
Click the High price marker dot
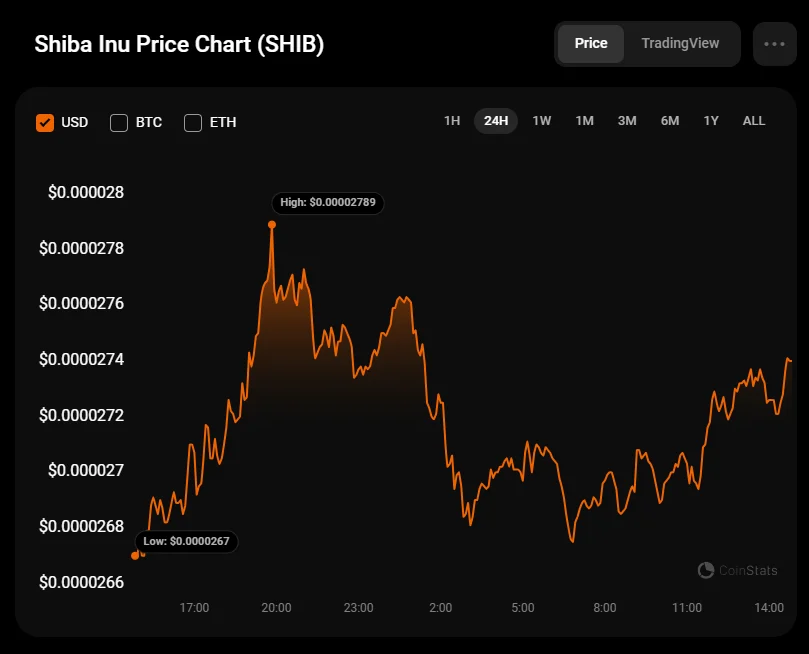(x=272, y=224)
